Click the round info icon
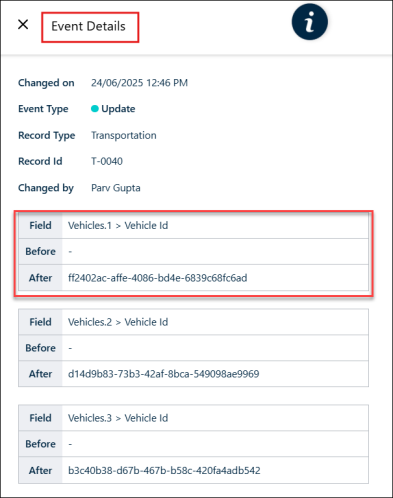 pyautogui.click(x=310, y=22)
